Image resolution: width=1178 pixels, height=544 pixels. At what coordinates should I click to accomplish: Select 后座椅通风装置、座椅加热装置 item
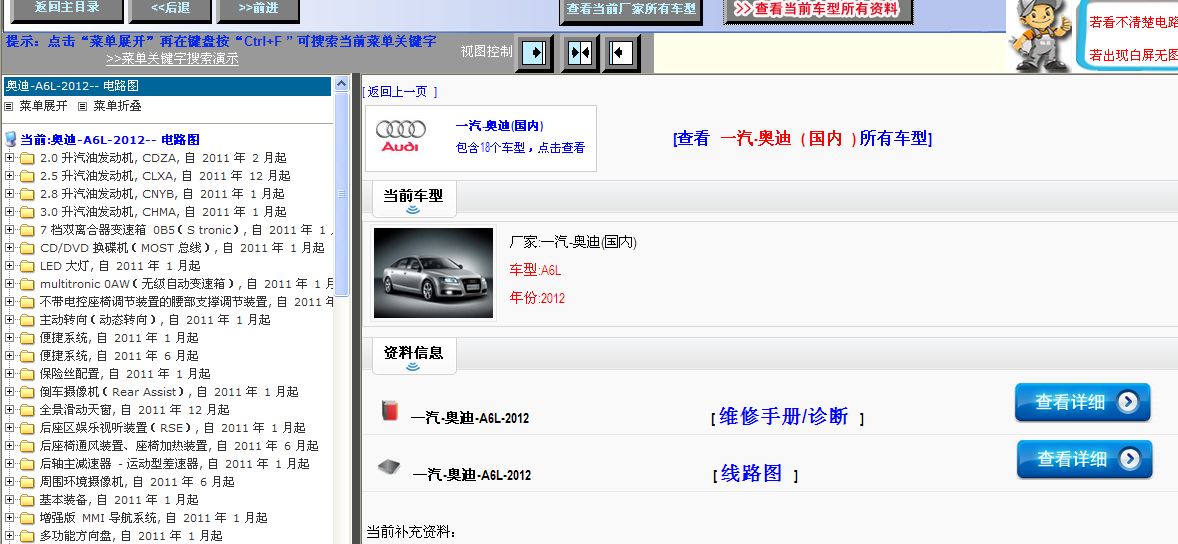tap(179, 446)
